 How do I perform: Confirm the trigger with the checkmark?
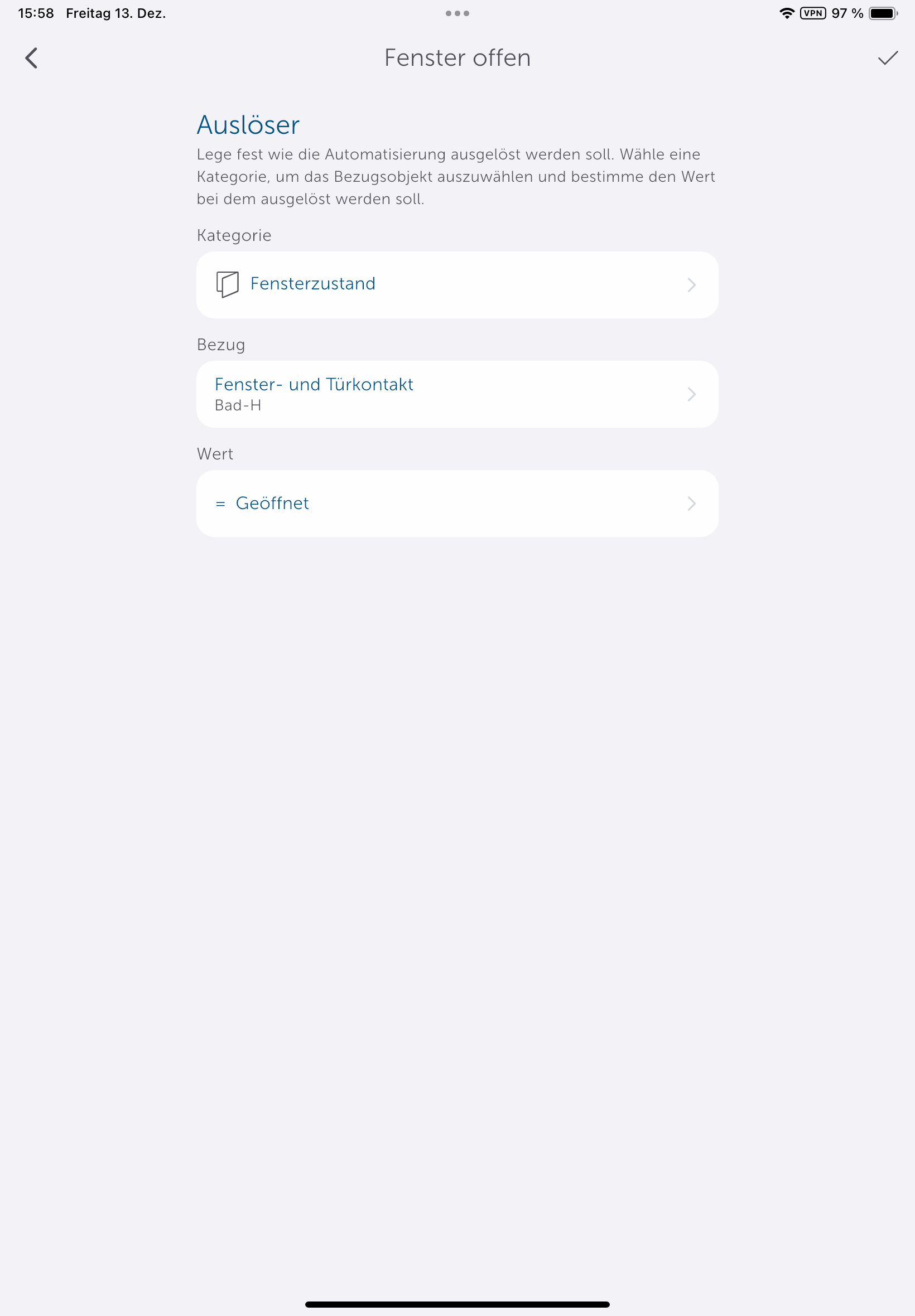pyautogui.click(x=887, y=58)
